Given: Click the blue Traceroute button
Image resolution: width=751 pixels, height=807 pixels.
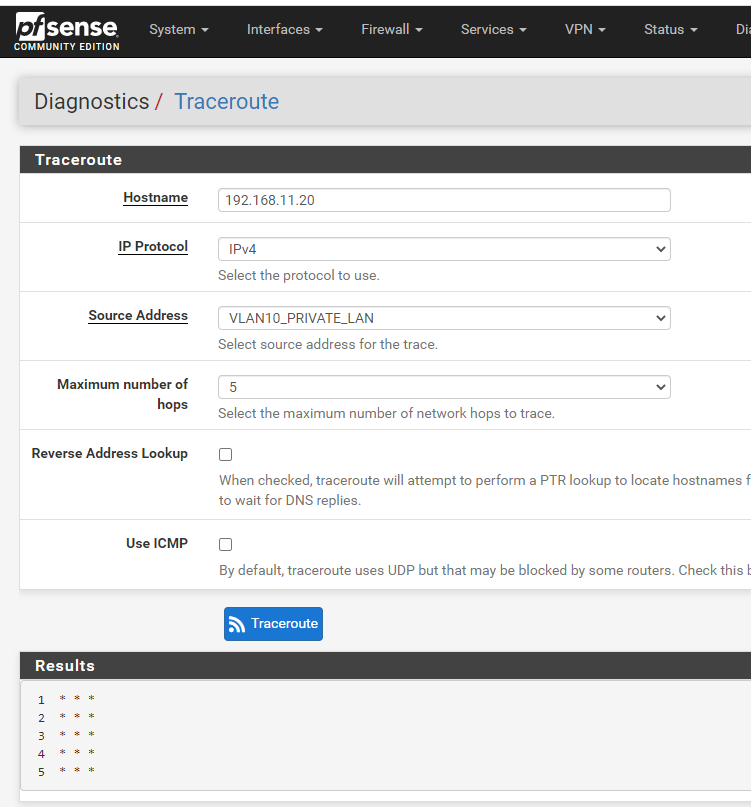Looking at the screenshot, I should (x=273, y=624).
